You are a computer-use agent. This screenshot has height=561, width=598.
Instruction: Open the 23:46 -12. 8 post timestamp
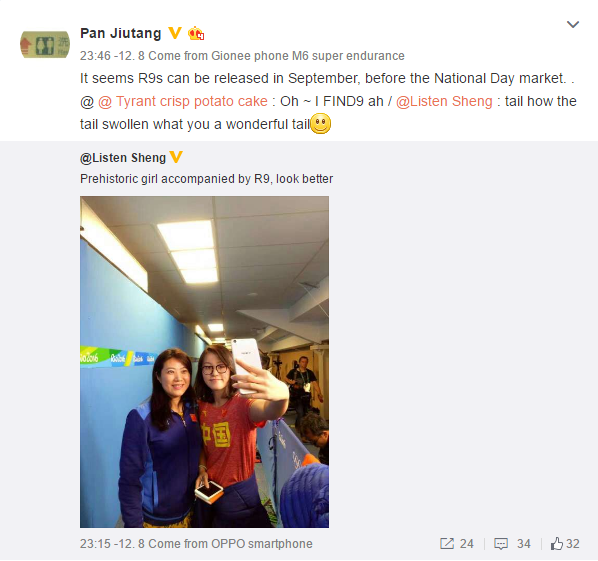(112, 56)
